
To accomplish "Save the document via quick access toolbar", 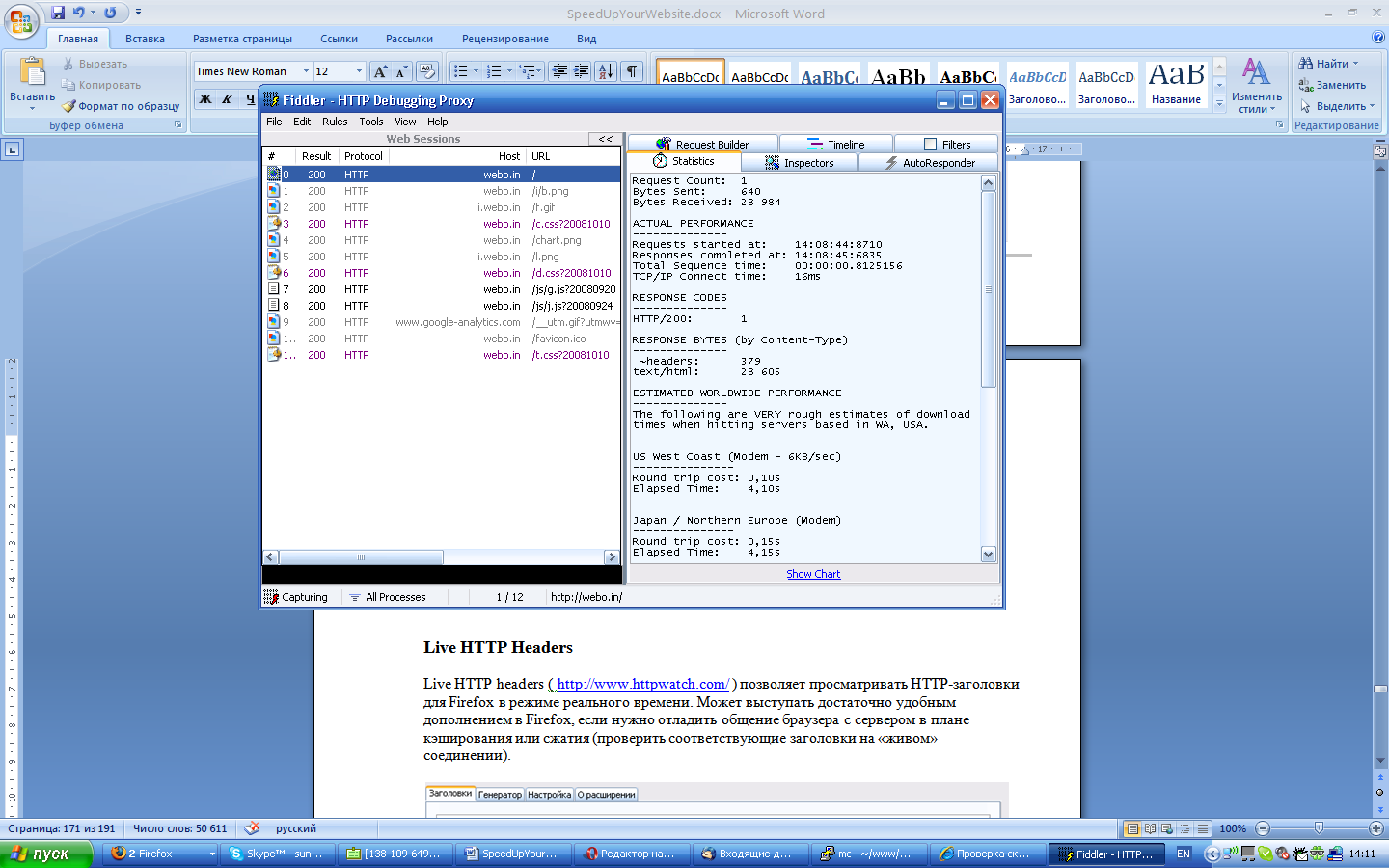I will (58, 13).
